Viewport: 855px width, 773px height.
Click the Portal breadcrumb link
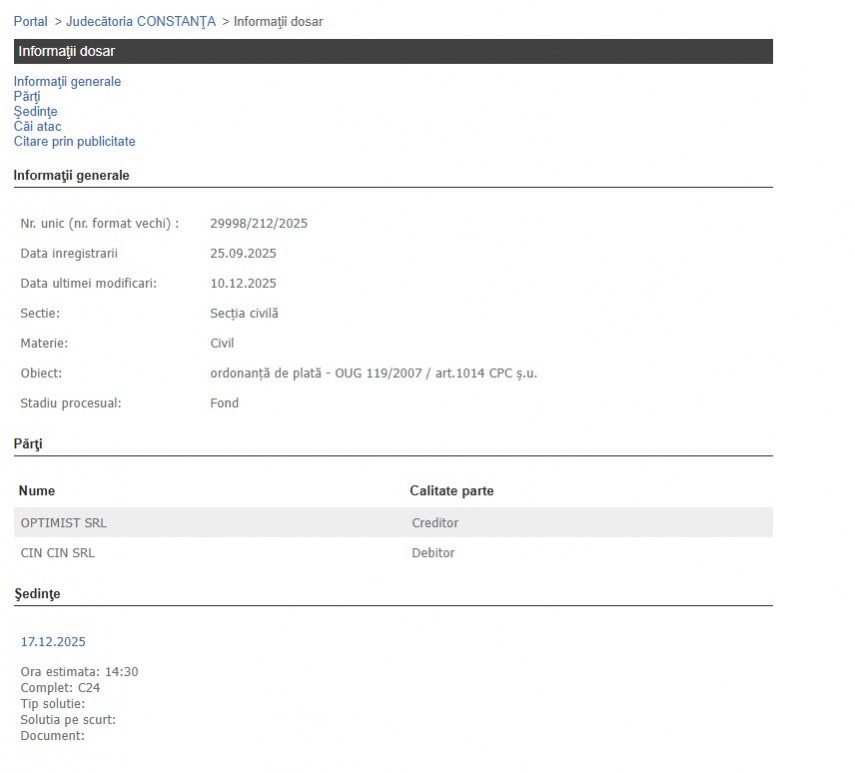click(30, 21)
